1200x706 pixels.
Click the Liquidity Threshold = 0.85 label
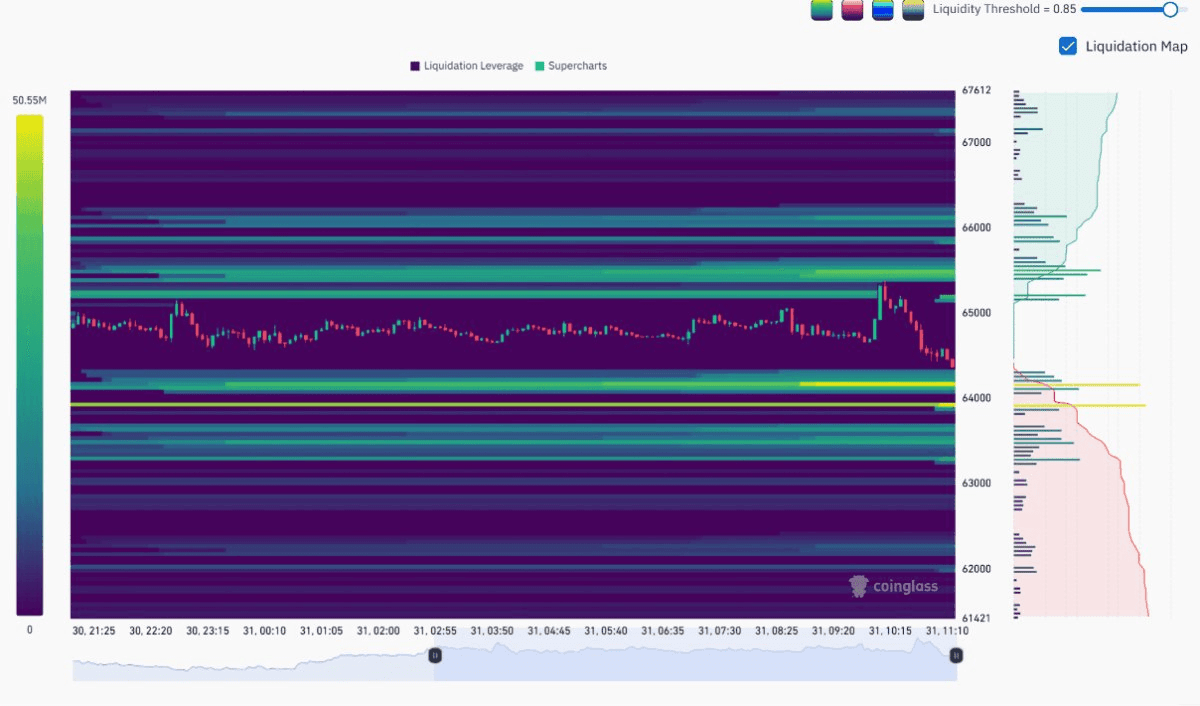tap(1004, 9)
